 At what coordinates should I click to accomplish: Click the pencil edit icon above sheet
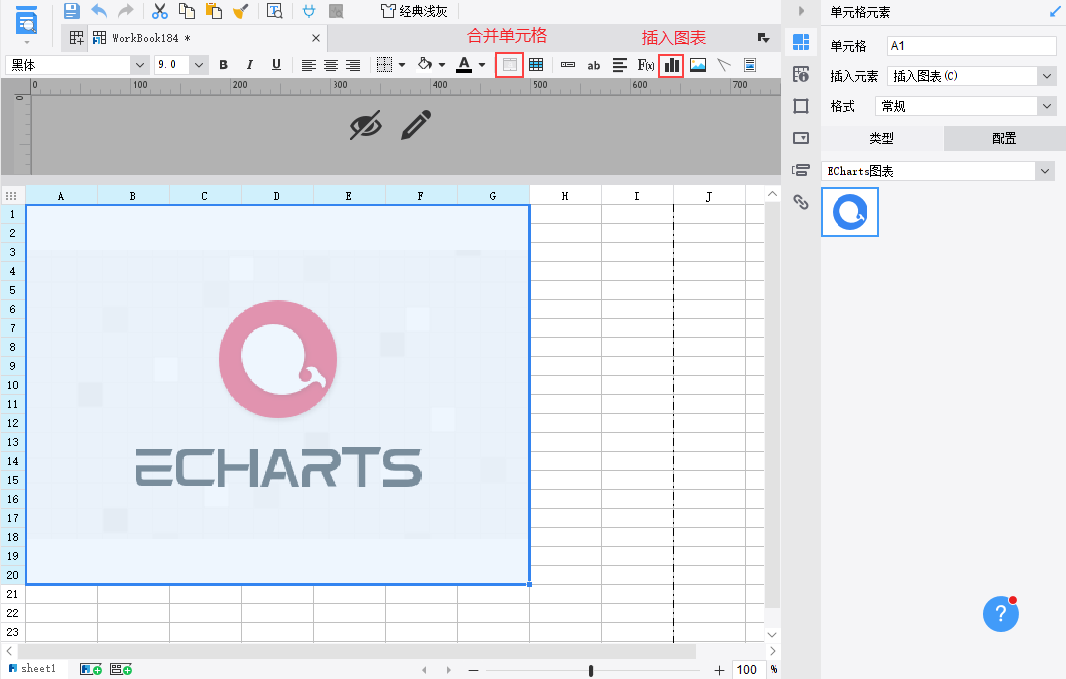(x=416, y=125)
